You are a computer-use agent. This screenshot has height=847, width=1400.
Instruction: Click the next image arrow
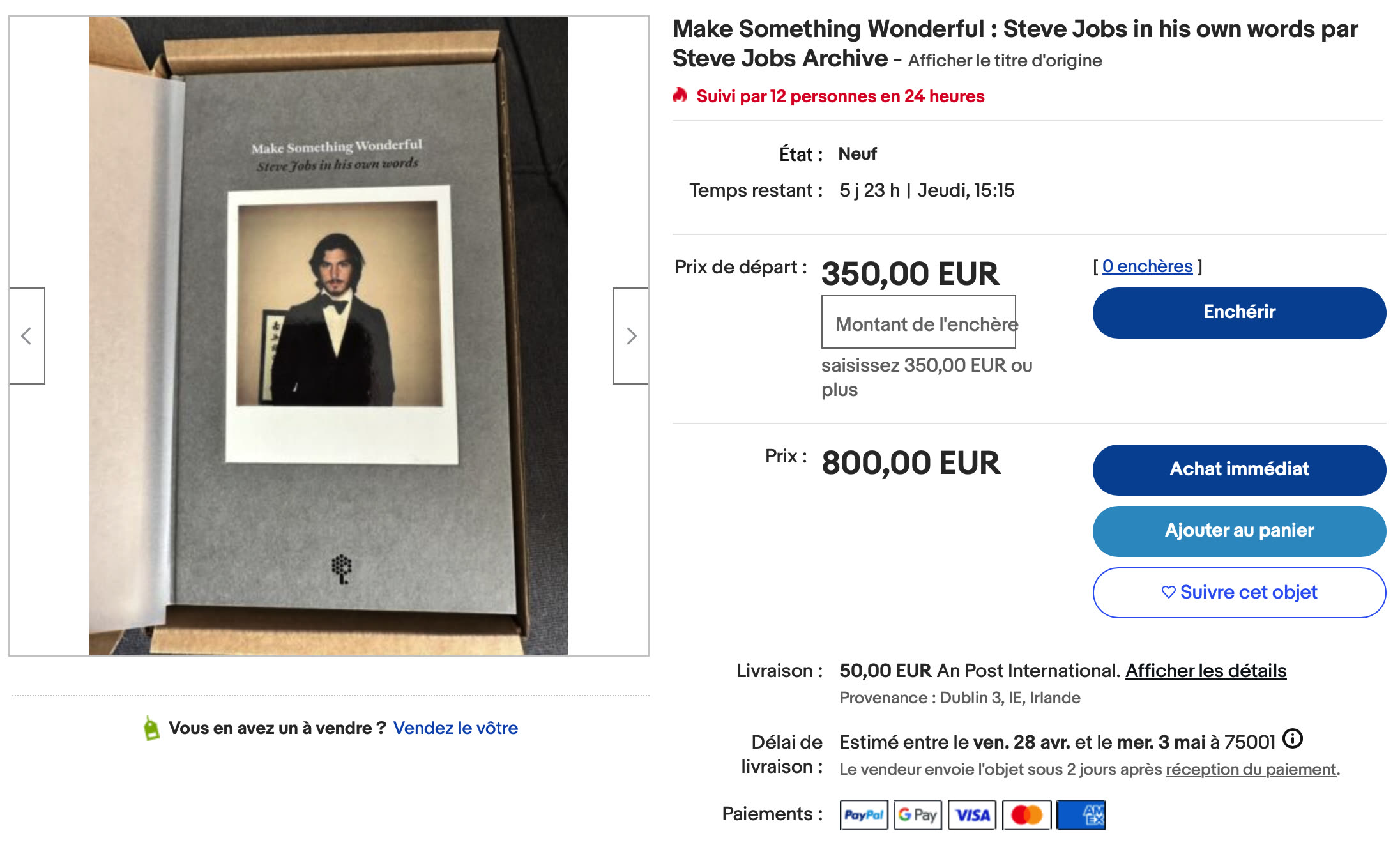(631, 336)
